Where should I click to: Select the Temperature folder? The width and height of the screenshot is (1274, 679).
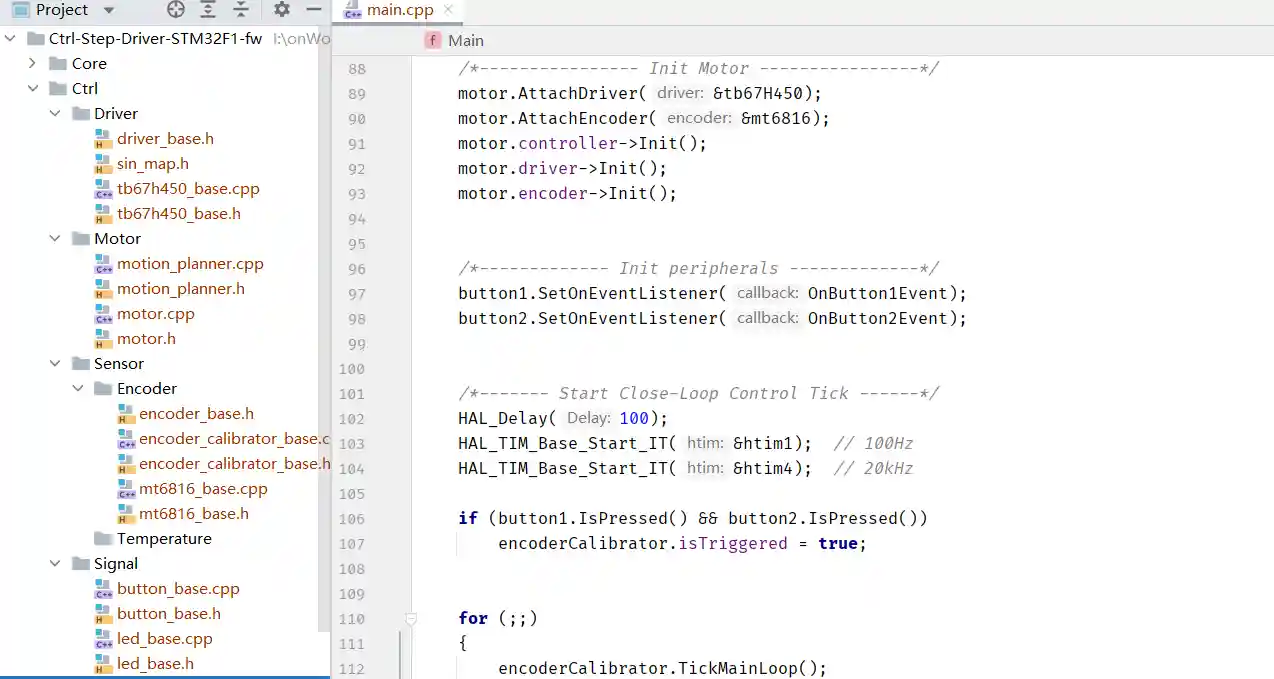[x=164, y=539]
